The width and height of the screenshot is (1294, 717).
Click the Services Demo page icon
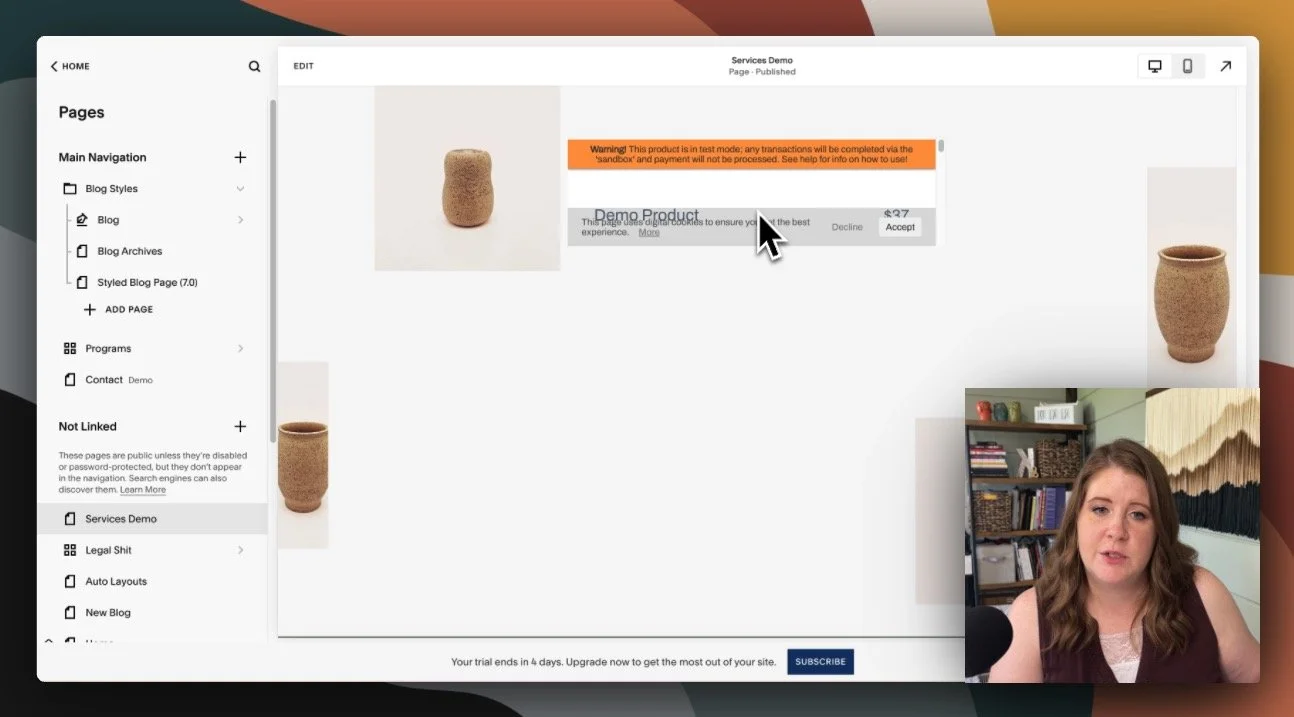(70, 519)
